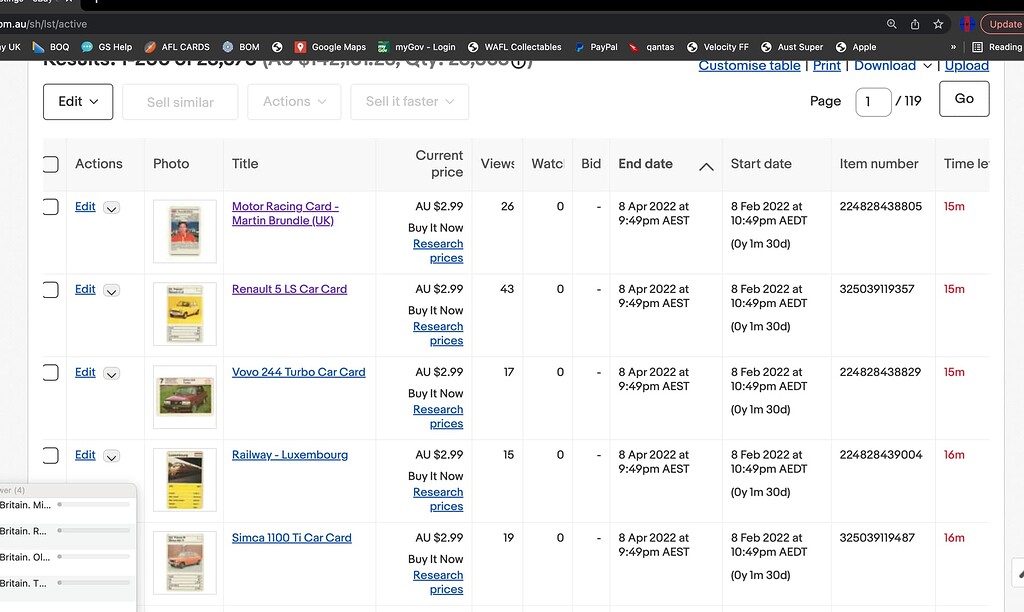Open the Aust Super bookmark
This screenshot has width=1024, height=612.
[792, 47]
